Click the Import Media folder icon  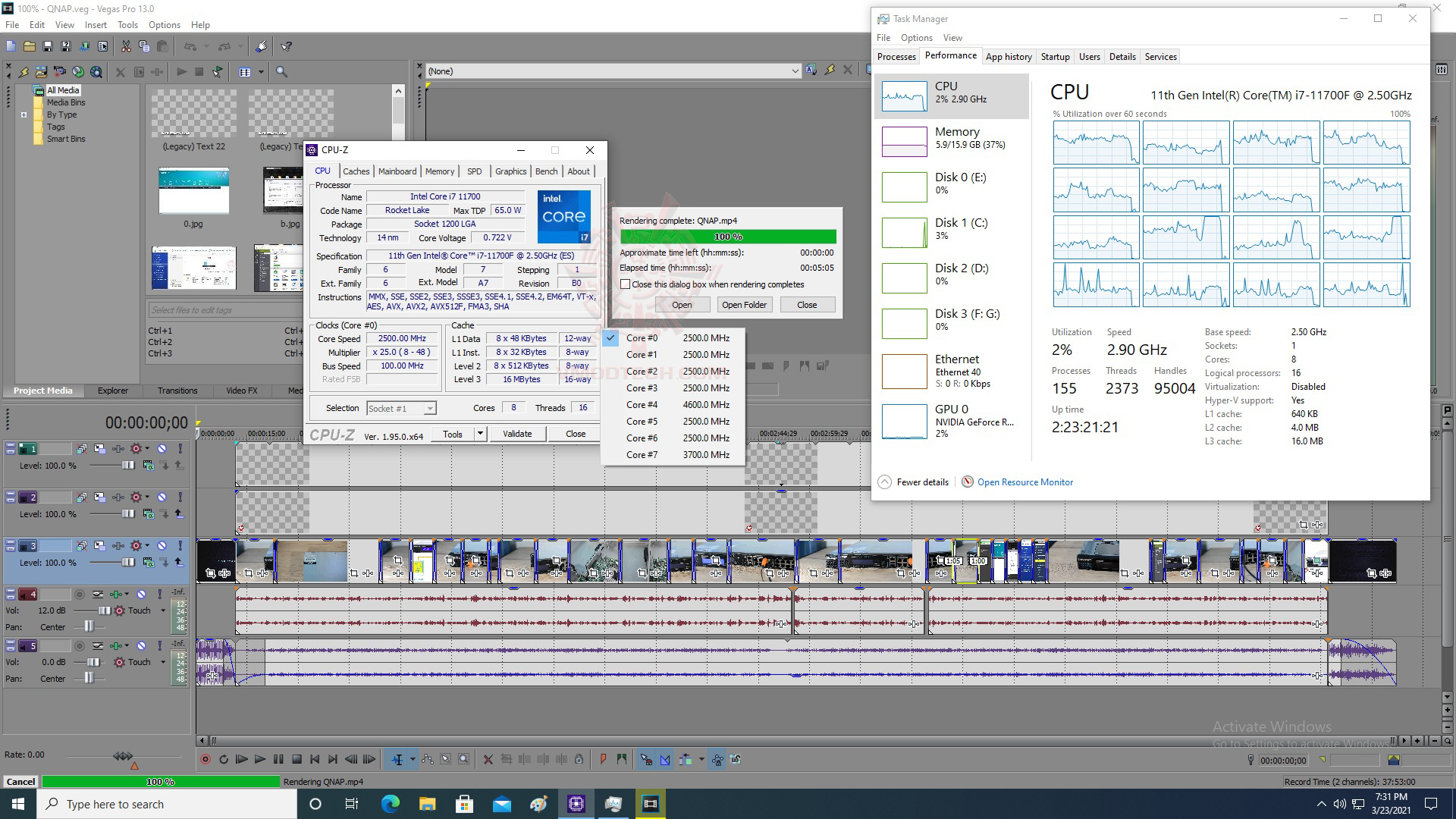click(x=41, y=72)
